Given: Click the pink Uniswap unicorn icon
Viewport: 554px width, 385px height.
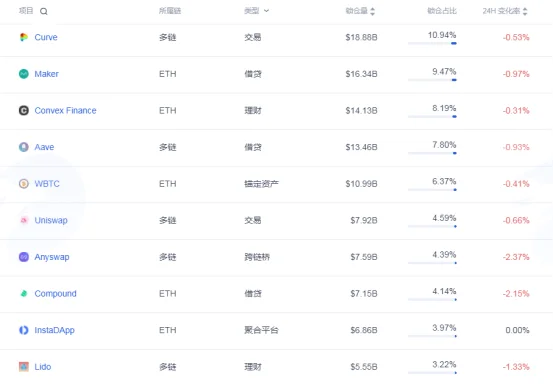Looking at the screenshot, I should (24, 220).
